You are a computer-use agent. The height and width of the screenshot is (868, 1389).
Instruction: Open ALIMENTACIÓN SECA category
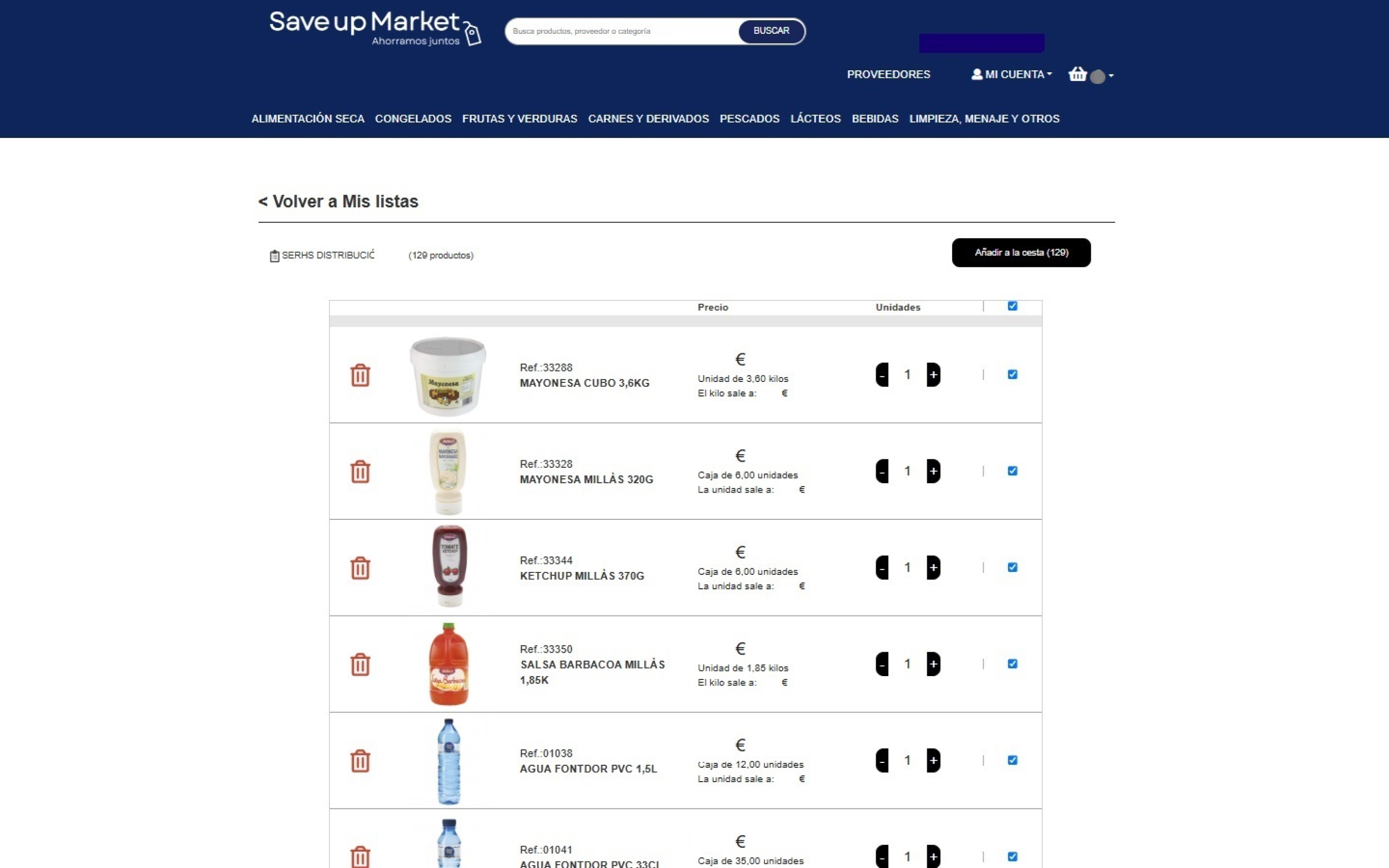[x=308, y=119]
